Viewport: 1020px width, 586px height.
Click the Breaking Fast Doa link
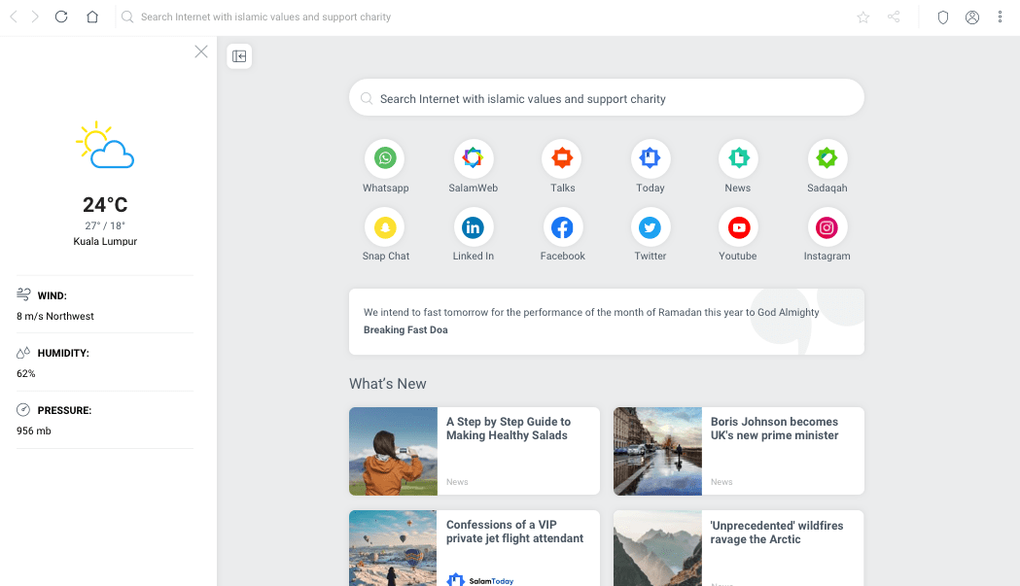[405, 330]
